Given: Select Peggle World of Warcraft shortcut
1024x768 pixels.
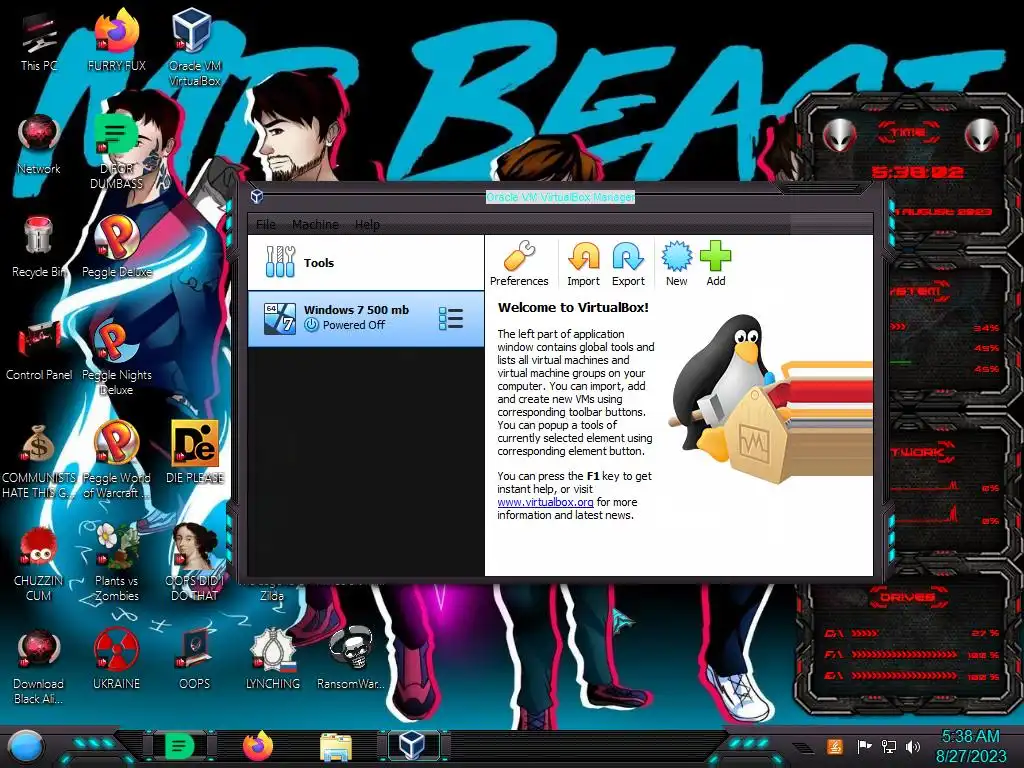Looking at the screenshot, I should click(x=116, y=460).
